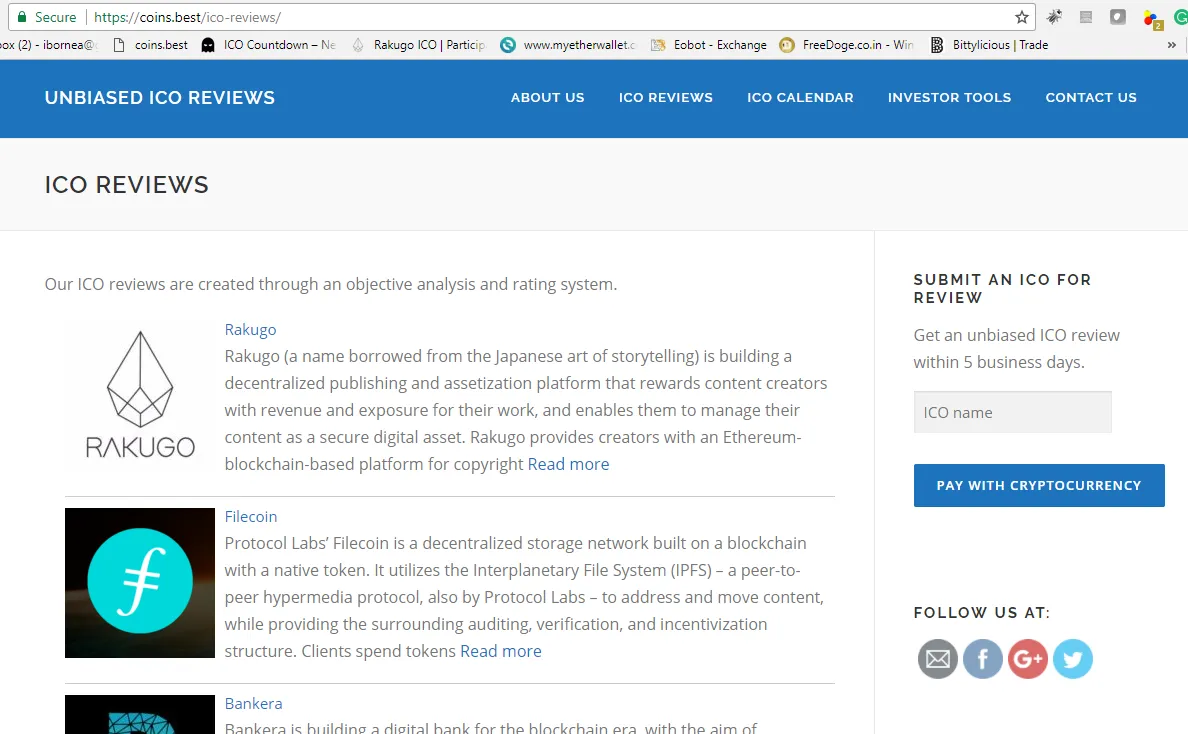The height and width of the screenshot is (734, 1188).
Task: Open the www.myetherwallet bookmark
Action: click(x=568, y=45)
